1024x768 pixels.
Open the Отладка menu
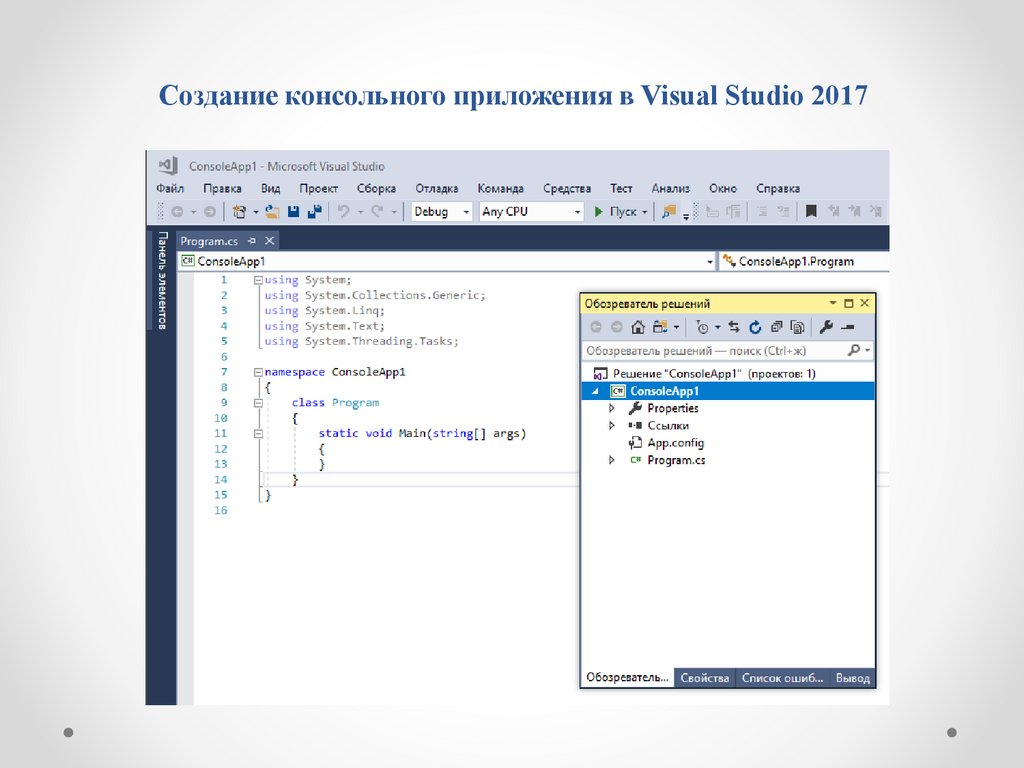tap(436, 188)
